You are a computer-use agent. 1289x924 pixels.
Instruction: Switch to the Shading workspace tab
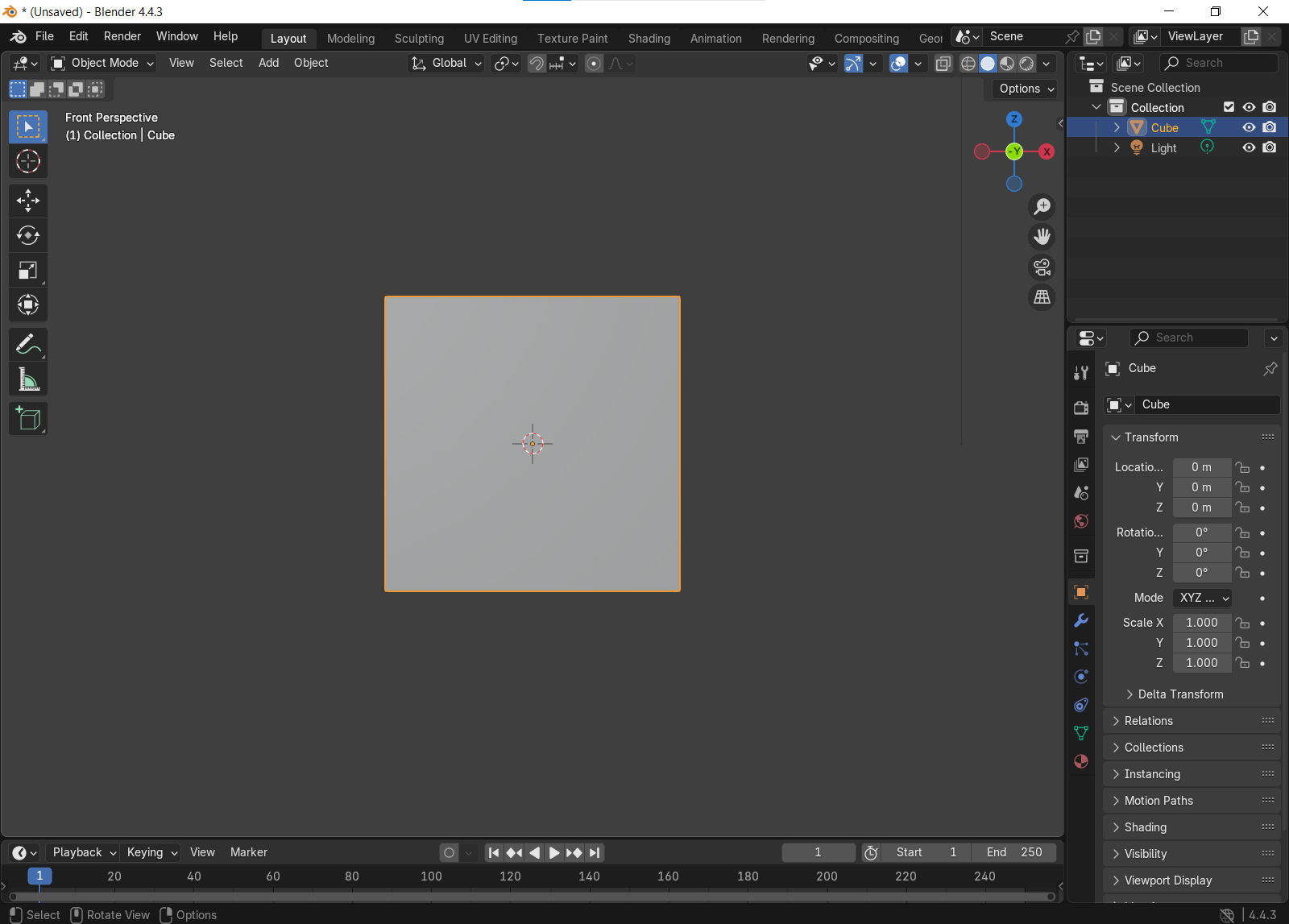point(649,39)
